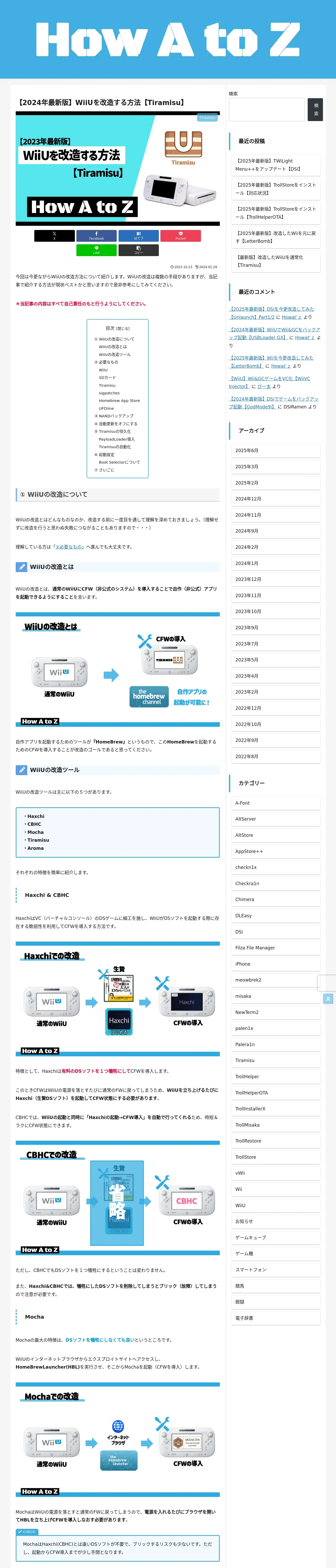Viewport: 336px width, 1568px height.
Task: Share the article on LINE
Action: click(96, 250)
